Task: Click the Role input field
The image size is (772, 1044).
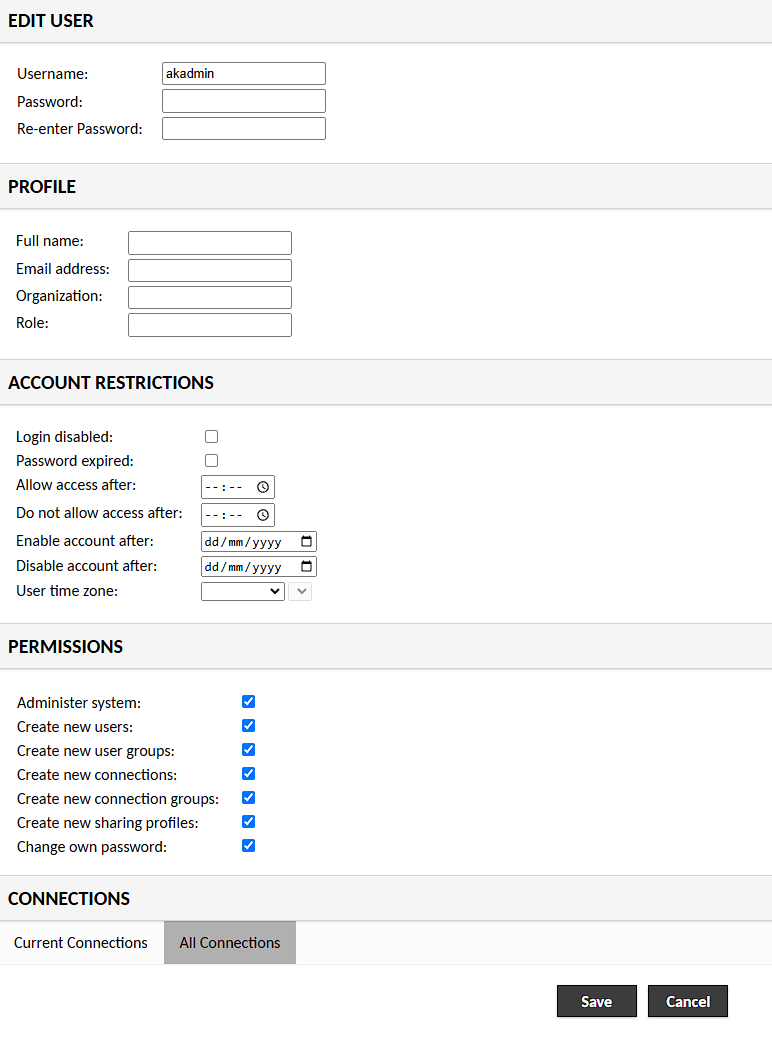Action: [210, 325]
